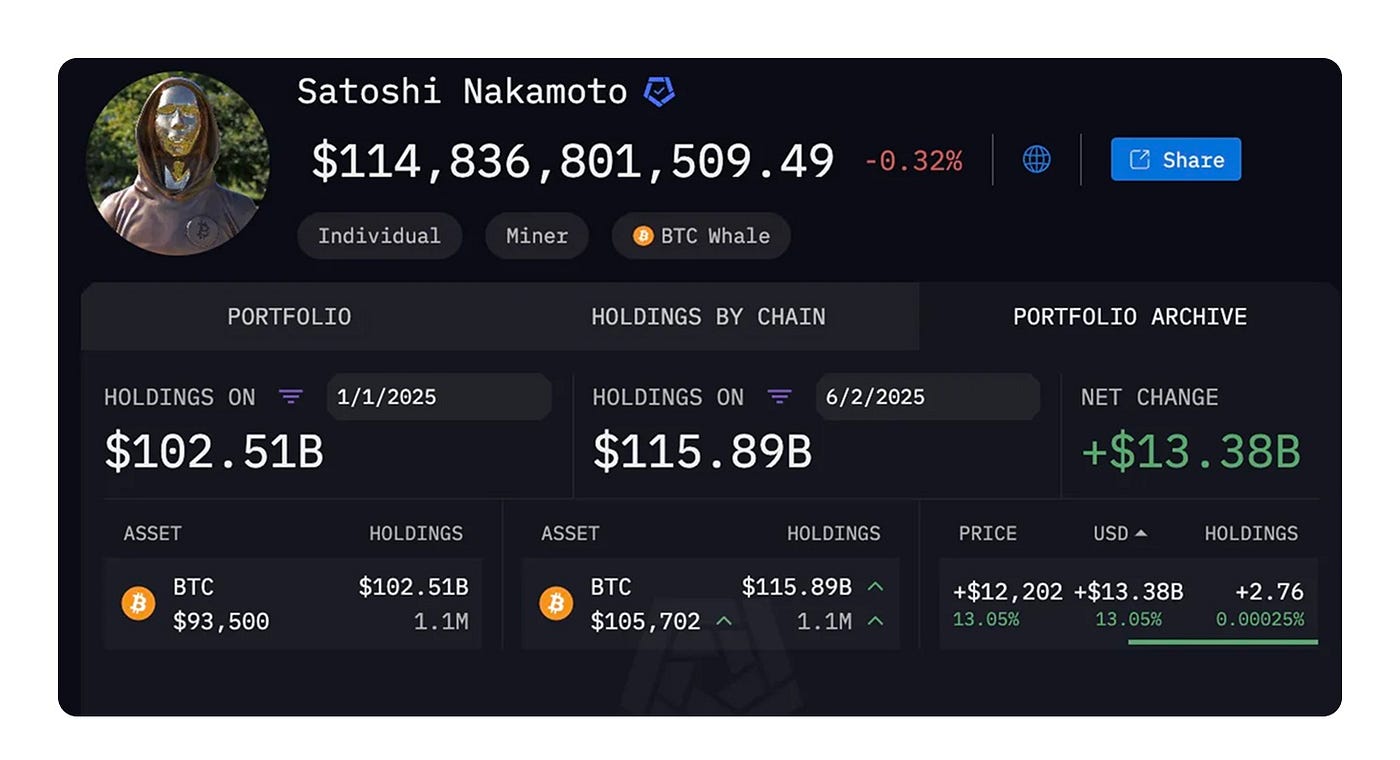This screenshot has width=1400, height=760.
Task: Toggle the BTC Whale tag filter
Action: (700, 236)
